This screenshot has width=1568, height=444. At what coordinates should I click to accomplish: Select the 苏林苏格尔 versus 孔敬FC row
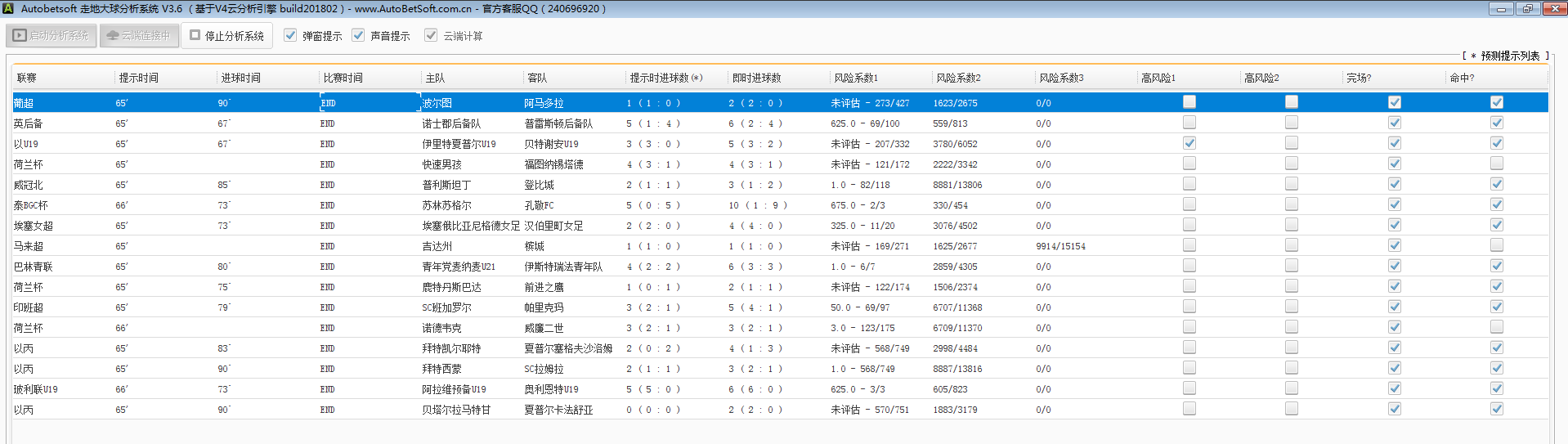[x=446, y=205]
